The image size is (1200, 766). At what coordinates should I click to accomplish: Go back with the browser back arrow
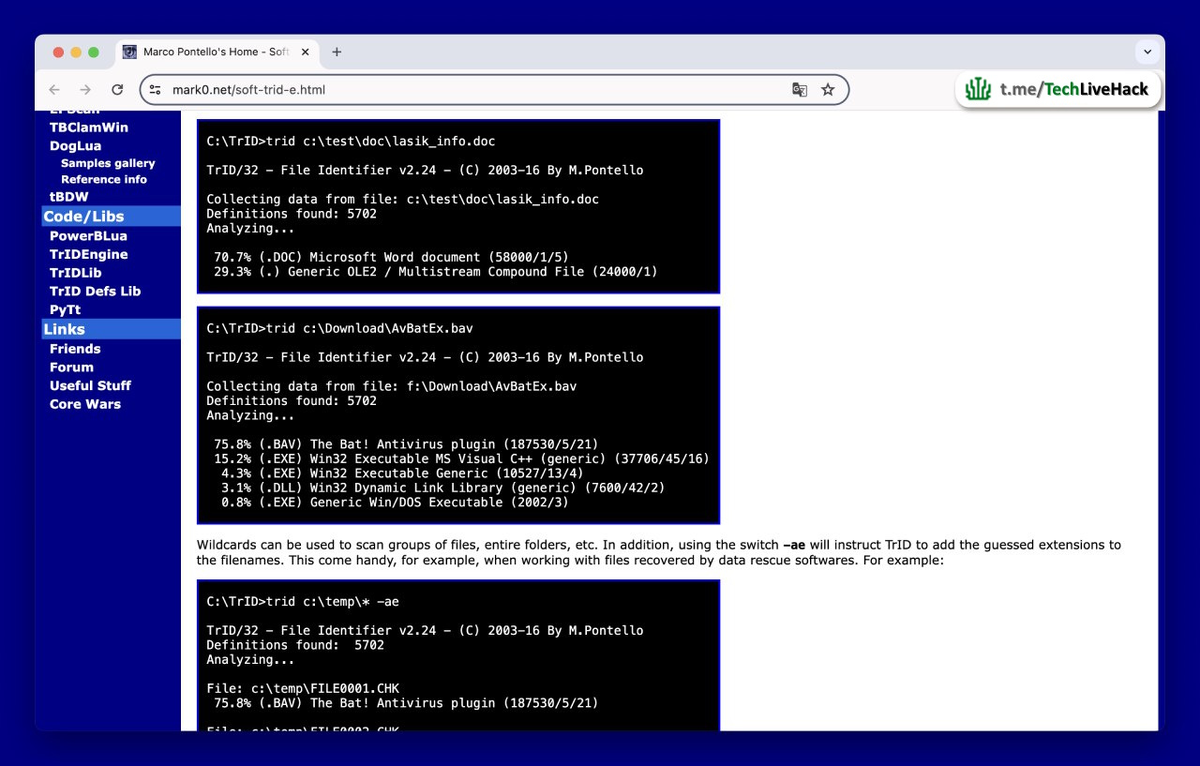click(54, 89)
